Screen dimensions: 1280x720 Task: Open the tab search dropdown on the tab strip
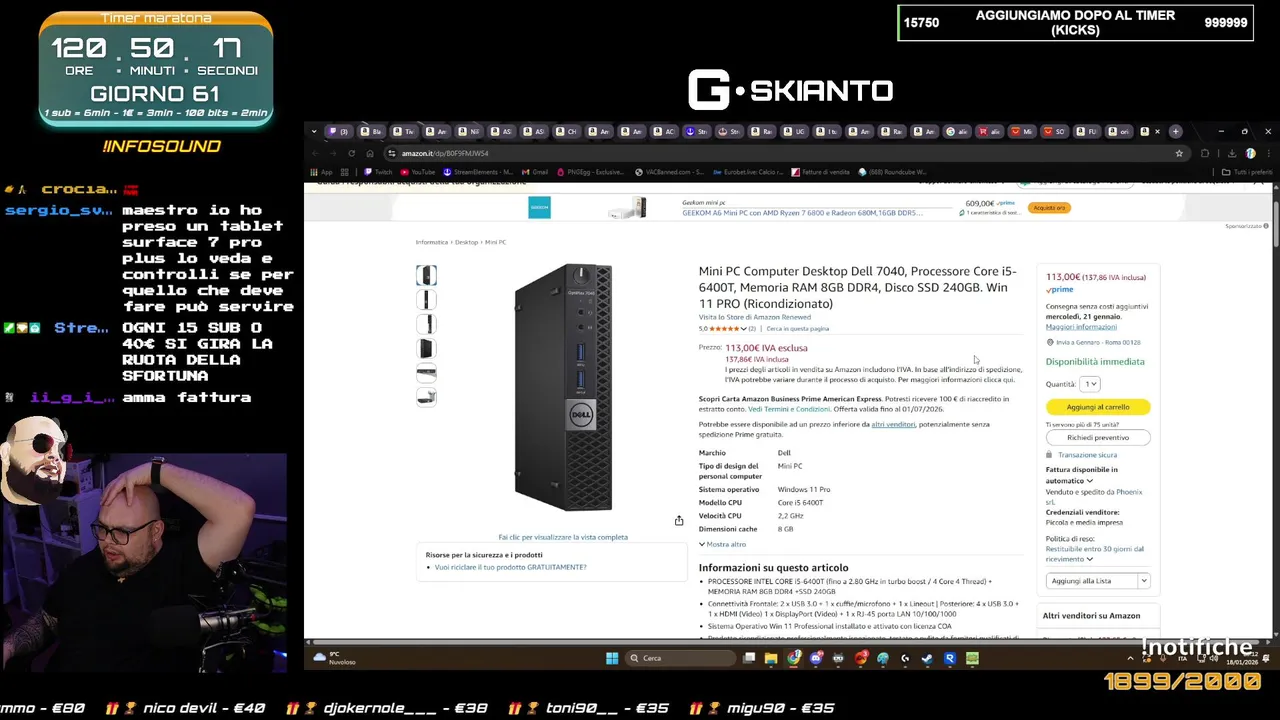pyautogui.click(x=314, y=131)
